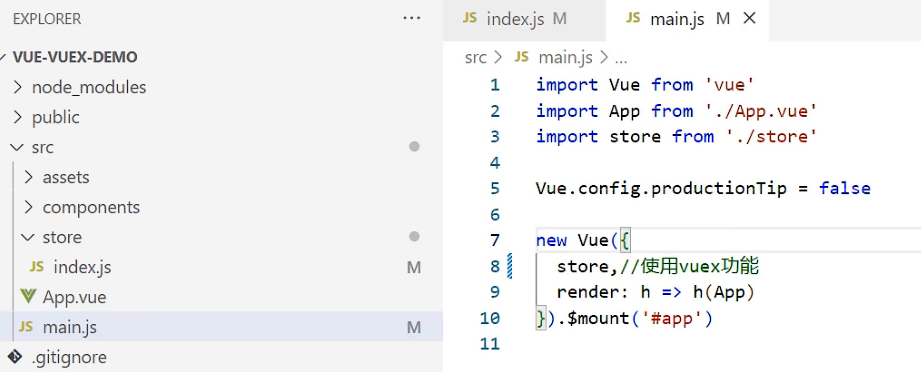This screenshot has width=921, height=372.
Task: Open Explorer more actions ellipsis menu
Action: tap(412, 19)
